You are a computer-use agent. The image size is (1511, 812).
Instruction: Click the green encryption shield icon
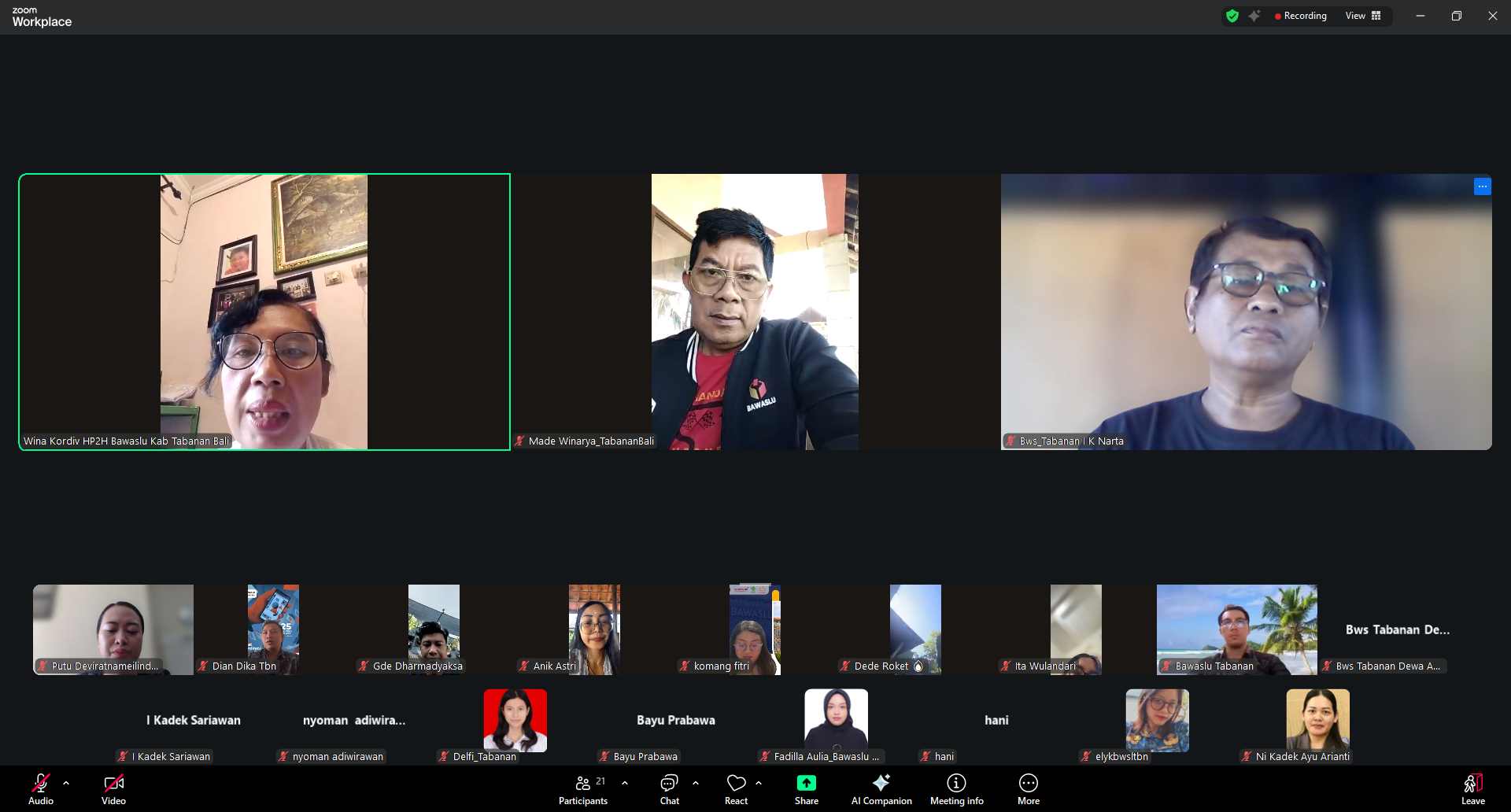[x=1232, y=16]
